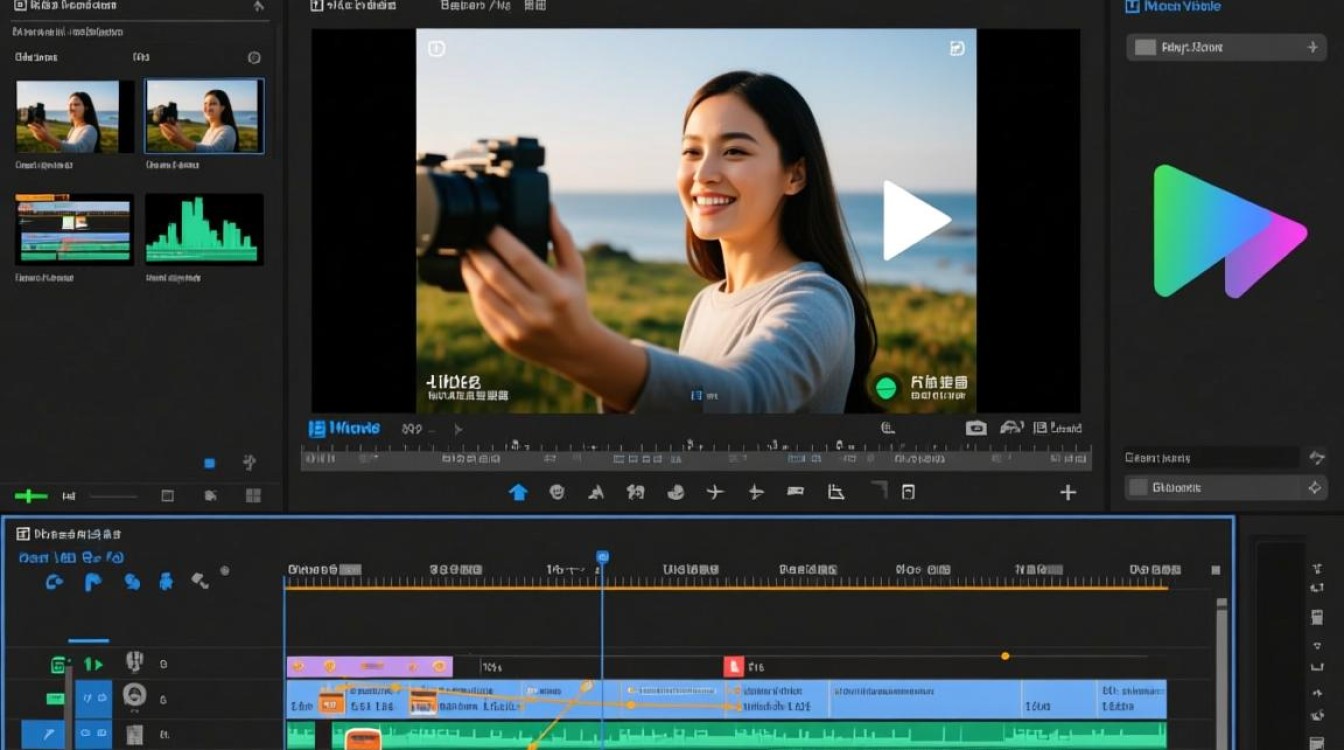Select the blue-outlined woman-with-camera thumbnail
1344x750 pixels.
(204, 116)
